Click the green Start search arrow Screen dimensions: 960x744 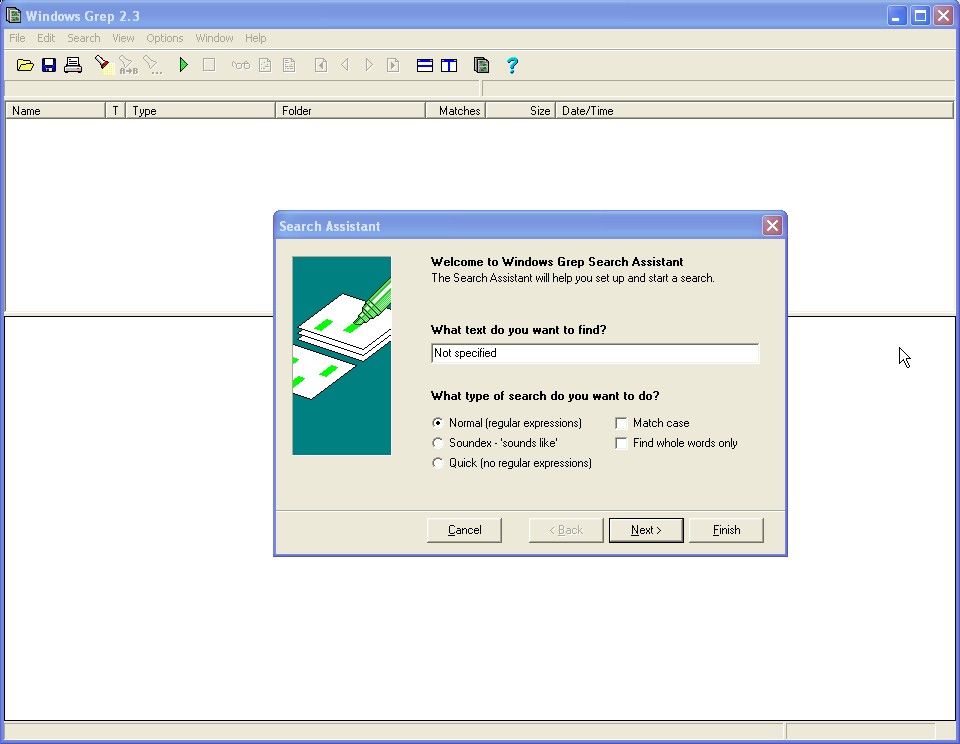pyautogui.click(x=184, y=65)
